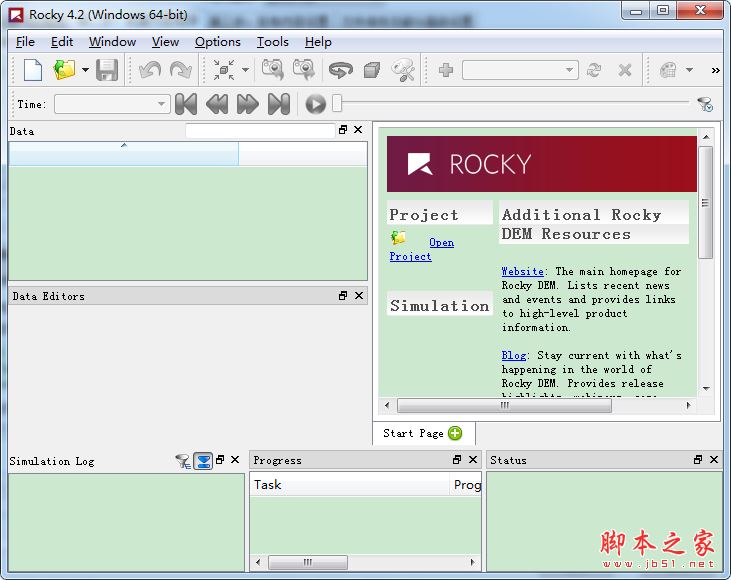
Task: Open the Help menu
Action: coord(318,42)
